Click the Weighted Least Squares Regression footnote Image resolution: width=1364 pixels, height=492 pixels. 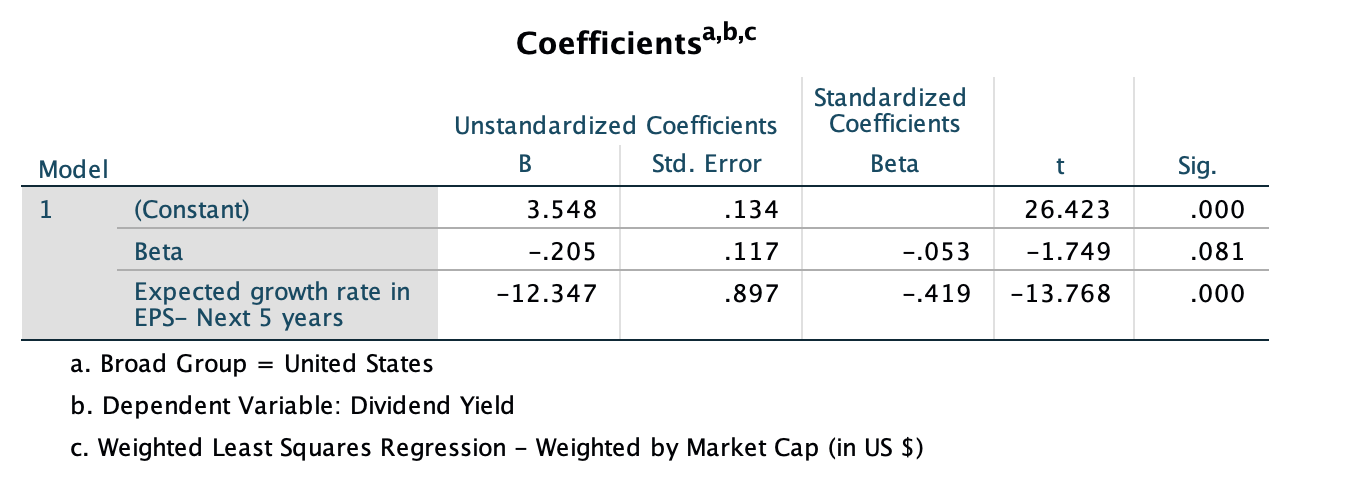[x=496, y=448]
